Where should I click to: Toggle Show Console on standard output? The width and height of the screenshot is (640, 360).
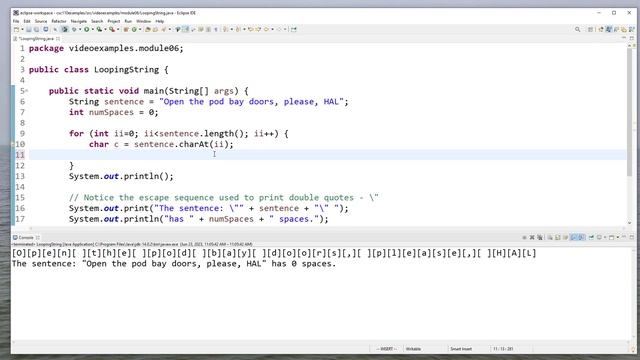(573, 237)
